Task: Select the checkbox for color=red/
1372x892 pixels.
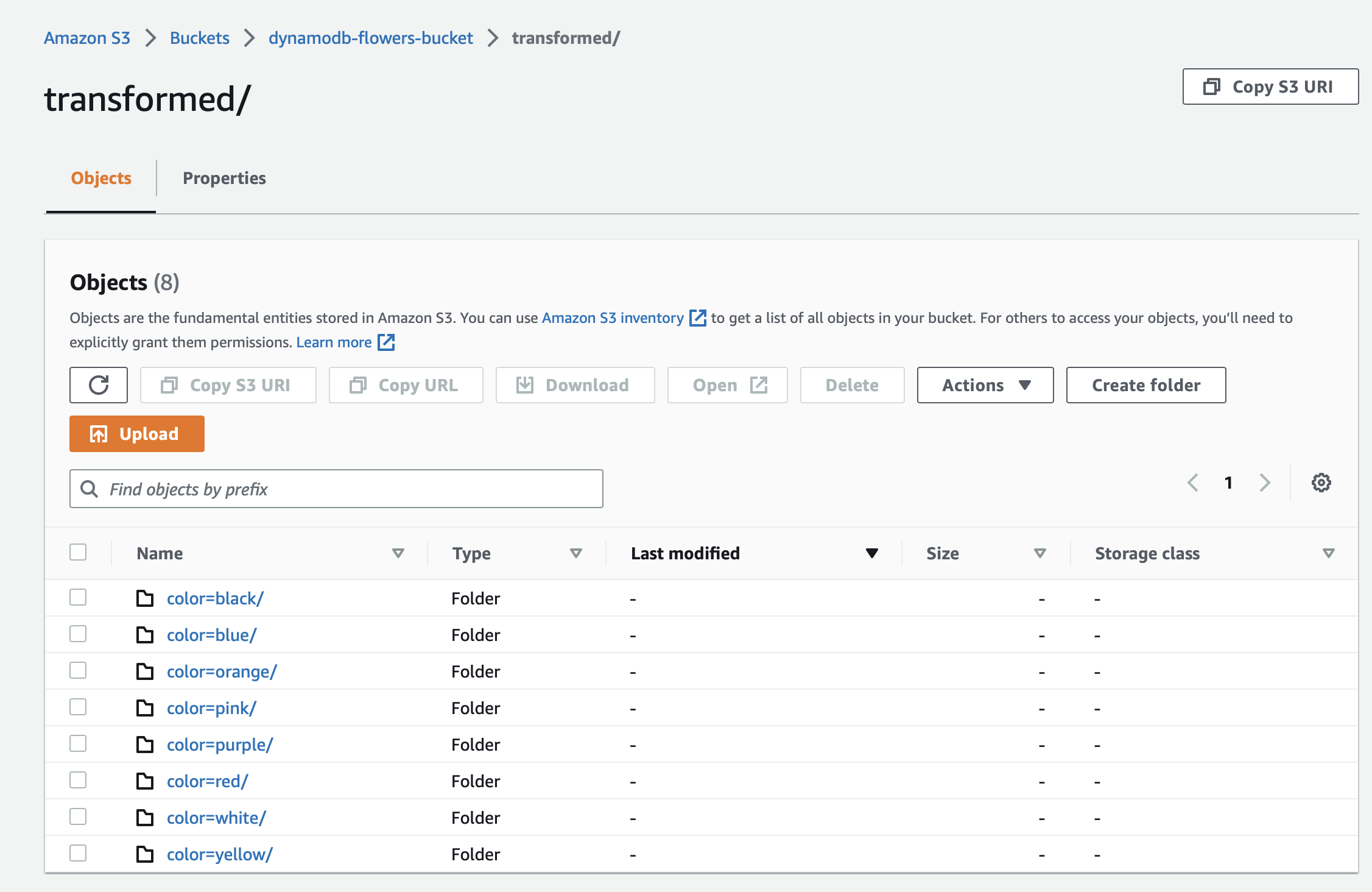Action: 78,780
